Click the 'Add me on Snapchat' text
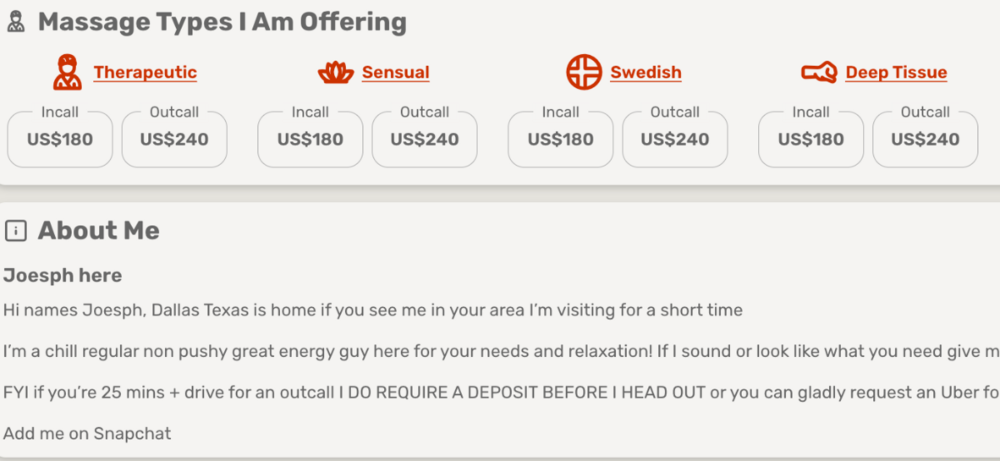The height and width of the screenshot is (461, 1000). (87, 433)
